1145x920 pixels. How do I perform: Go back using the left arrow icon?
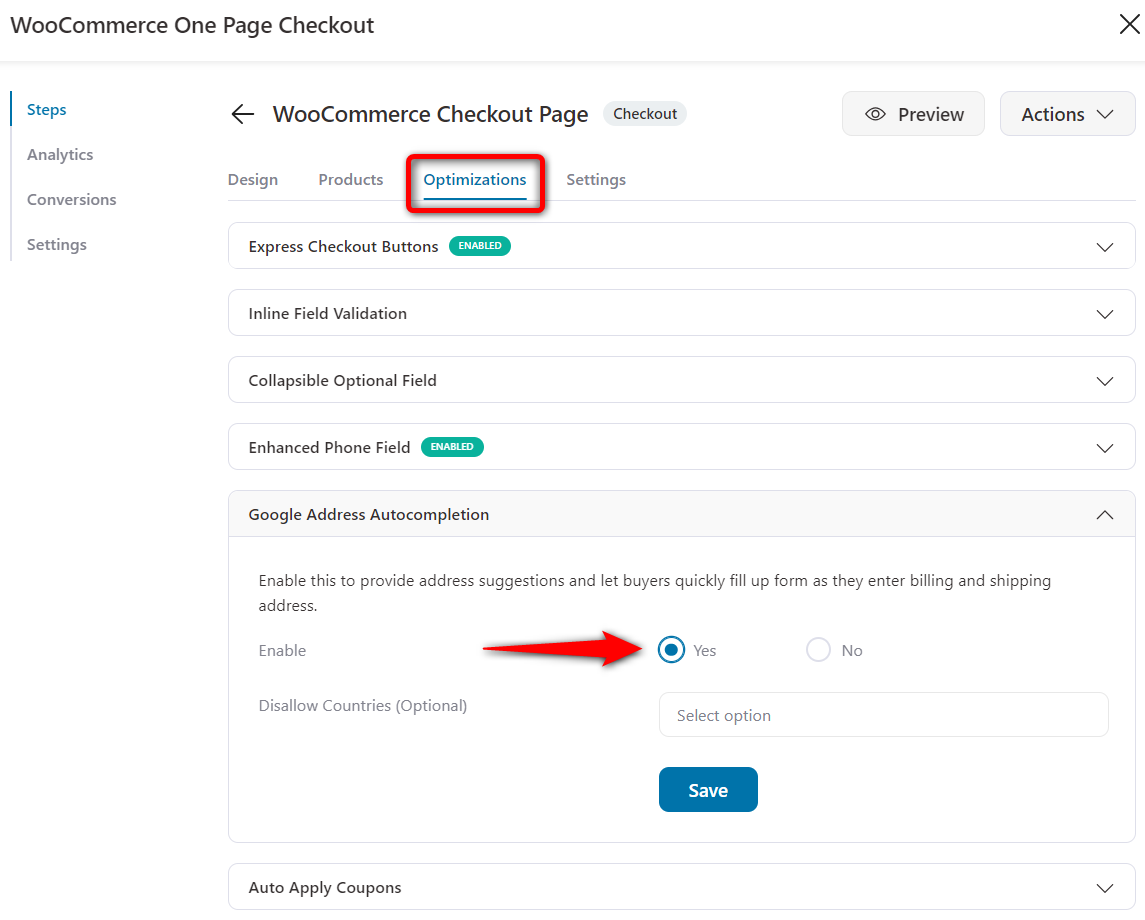point(242,114)
